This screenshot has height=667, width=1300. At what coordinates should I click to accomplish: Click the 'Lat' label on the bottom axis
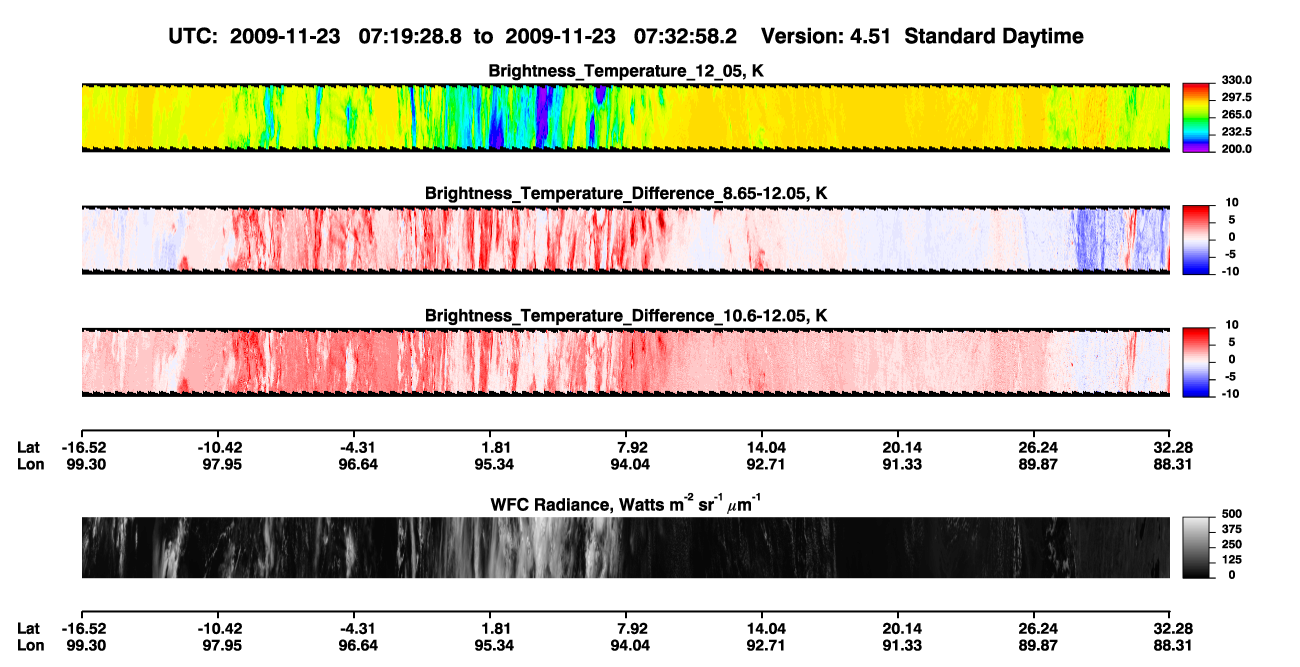pos(28,628)
